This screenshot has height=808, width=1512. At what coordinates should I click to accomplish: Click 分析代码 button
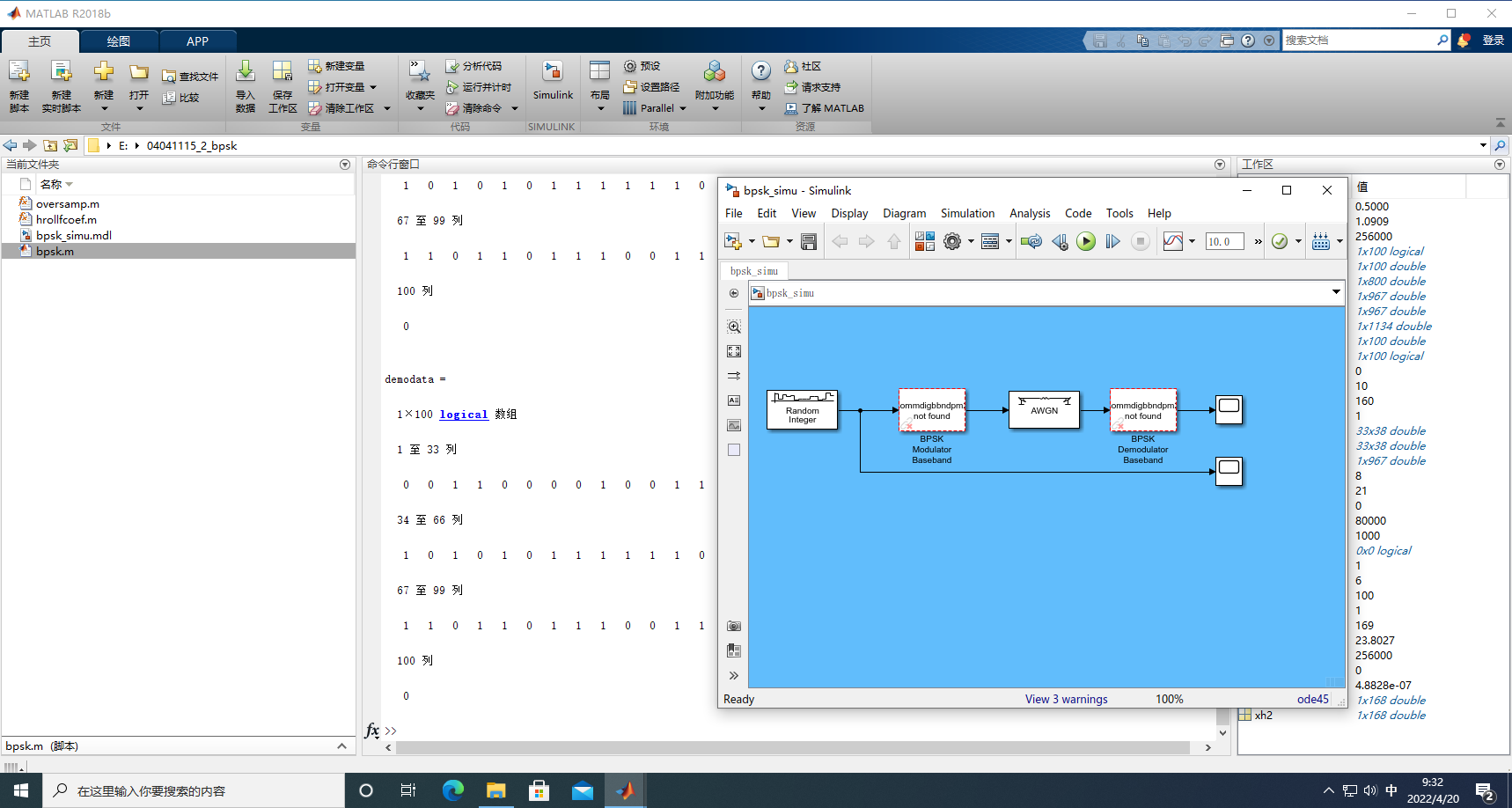tap(473, 66)
